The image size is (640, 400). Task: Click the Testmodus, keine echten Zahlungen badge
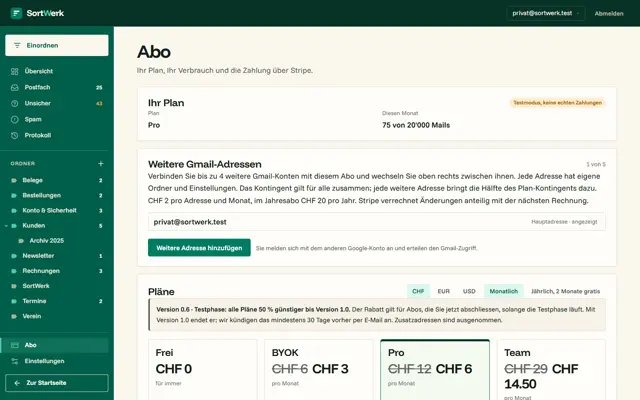tap(557, 103)
